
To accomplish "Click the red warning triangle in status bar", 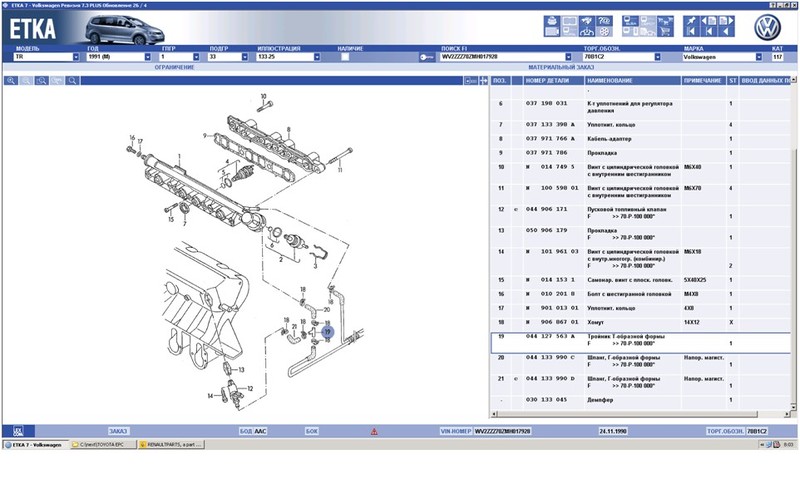I will pyautogui.click(x=373, y=431).
